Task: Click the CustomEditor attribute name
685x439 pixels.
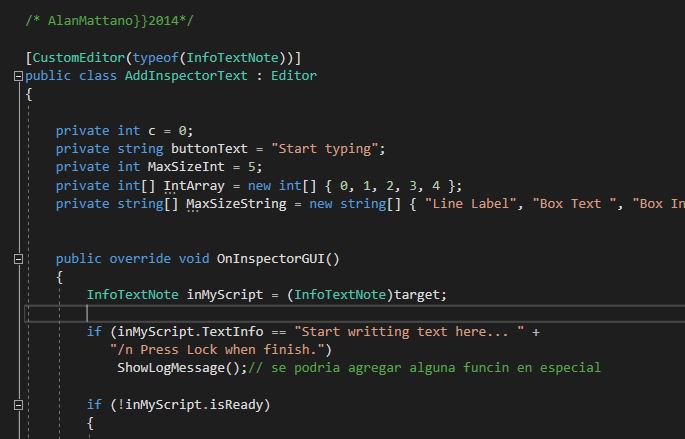Action: [x=79, y=58]
